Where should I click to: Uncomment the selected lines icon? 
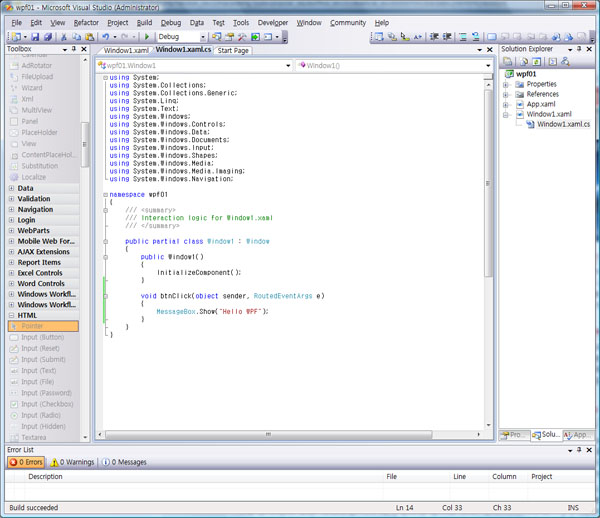point(476,37)
